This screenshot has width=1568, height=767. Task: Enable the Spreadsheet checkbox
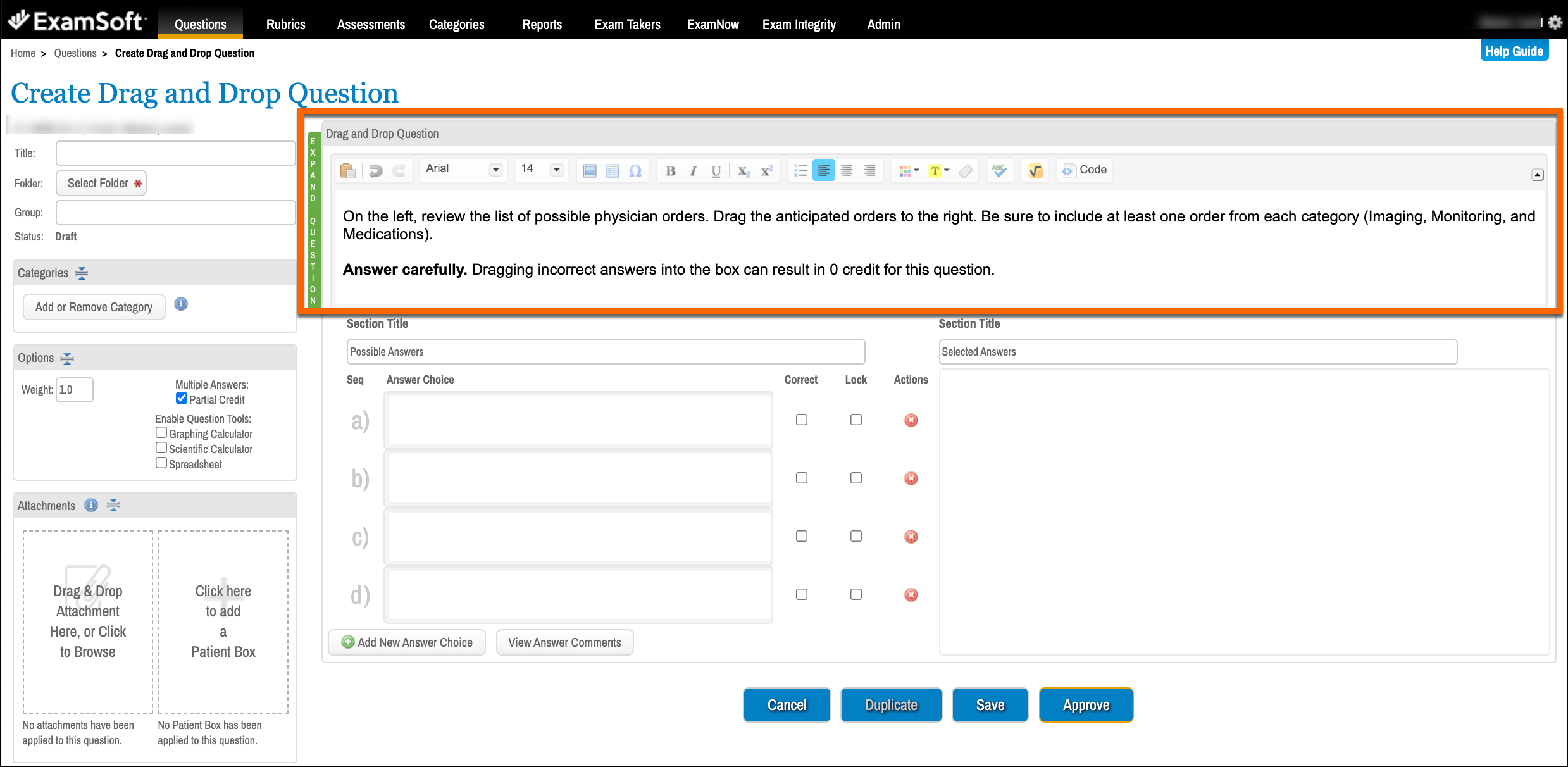coord(161,463)
